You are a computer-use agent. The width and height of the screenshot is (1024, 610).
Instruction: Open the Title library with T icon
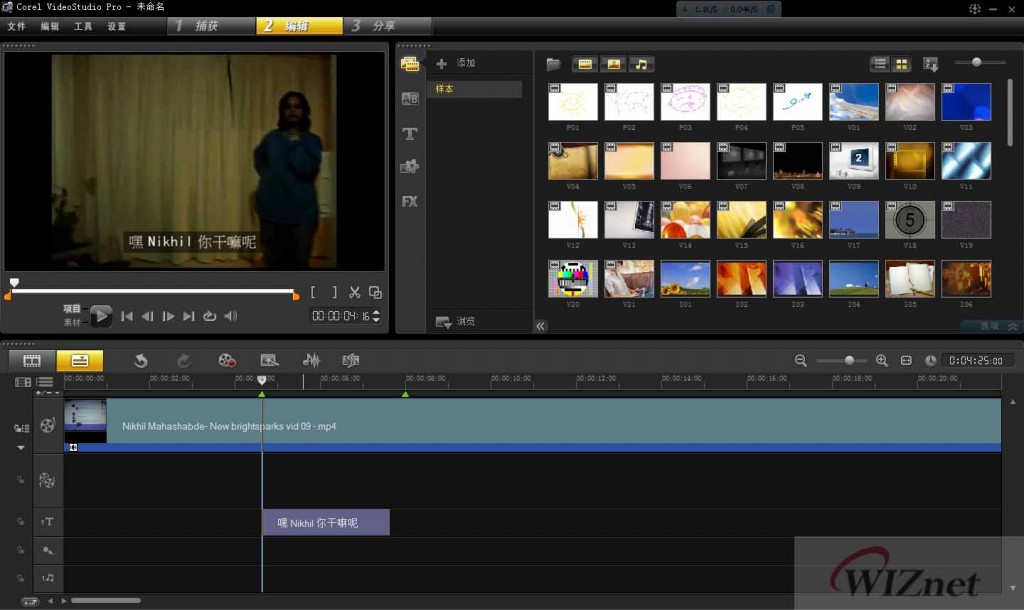(409, 133)
